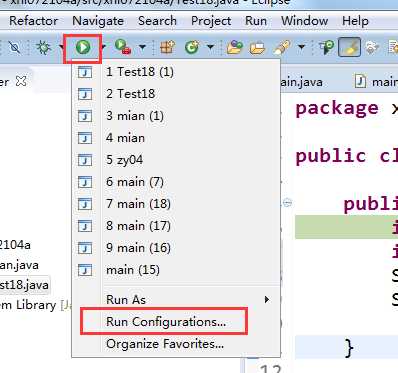Click Java icon beside 'main (15)'
This screenshot has width=398, height=373.
[85, 270]
